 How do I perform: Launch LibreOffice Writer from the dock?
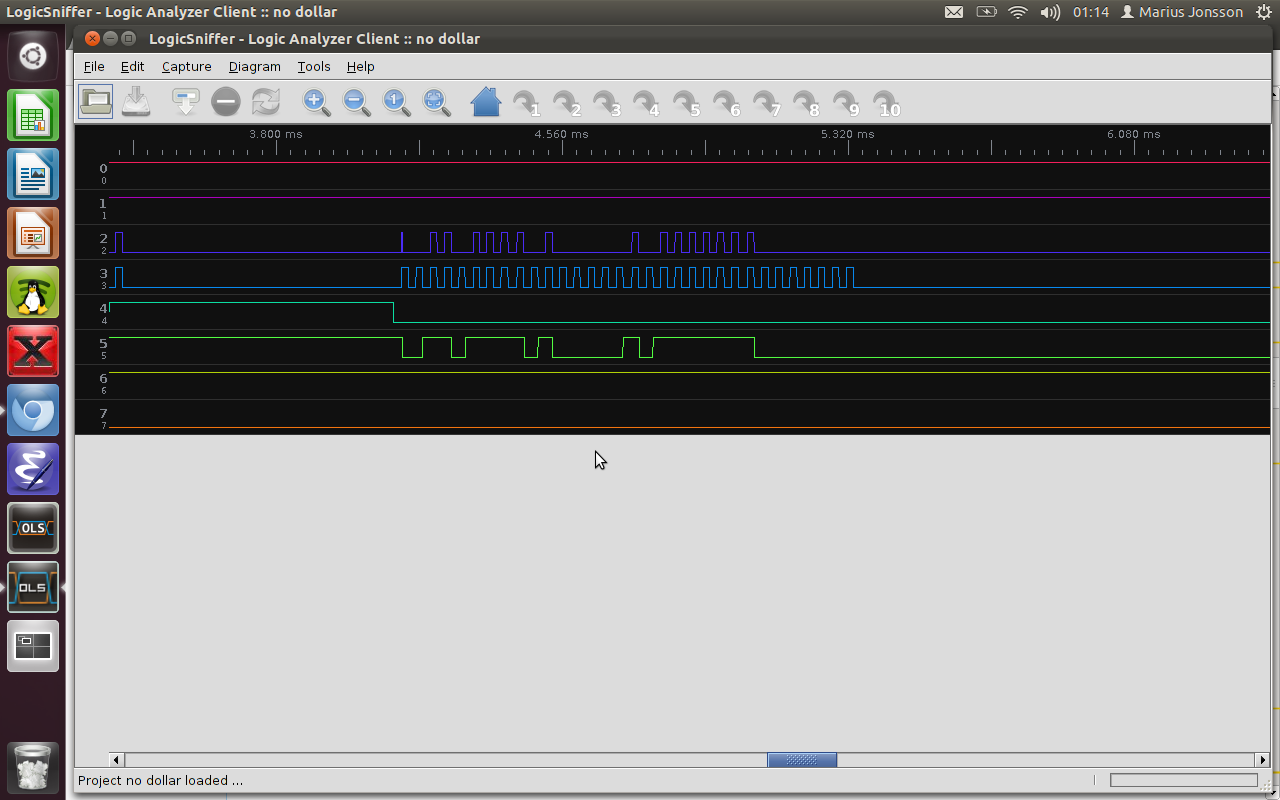point(33,174)
